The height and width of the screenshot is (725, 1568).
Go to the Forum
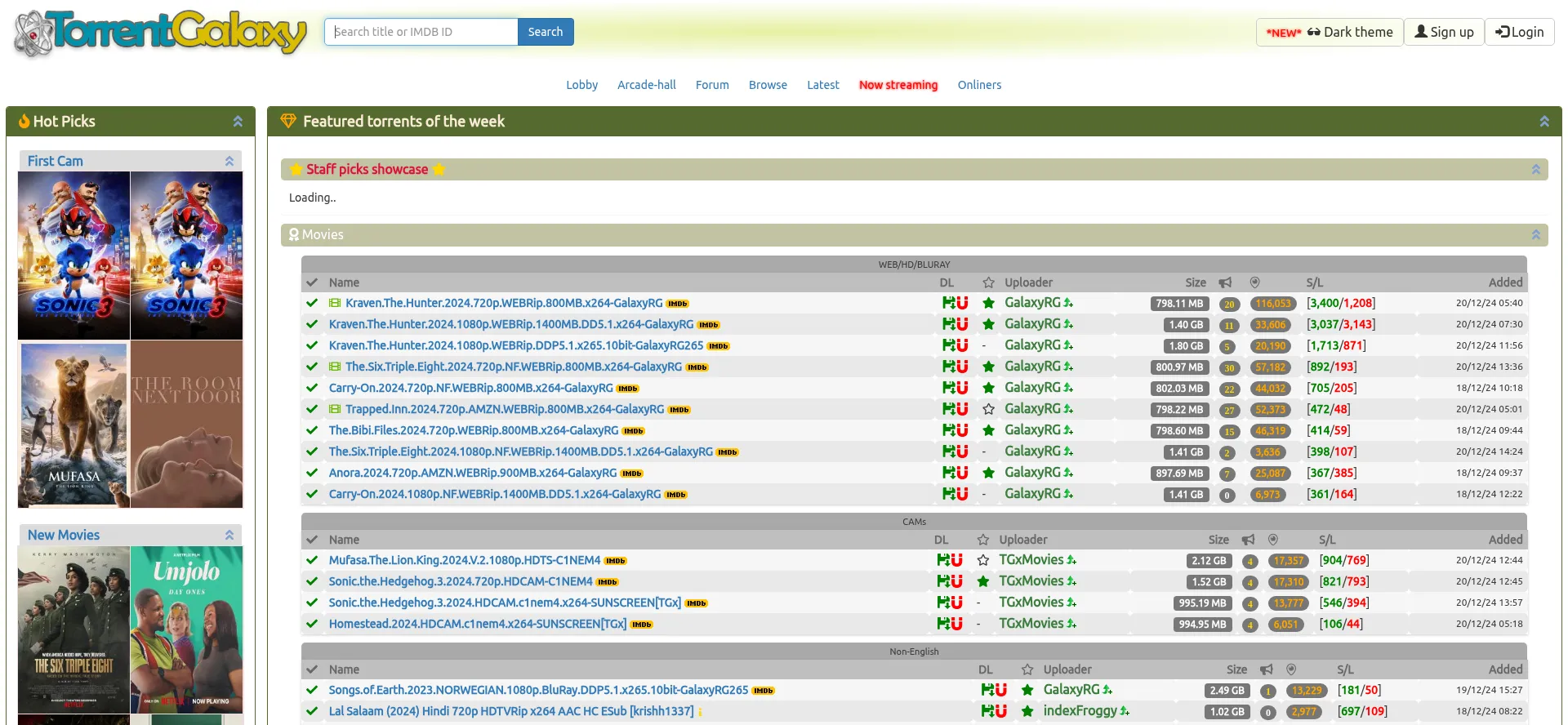click(x=712, y=85)
